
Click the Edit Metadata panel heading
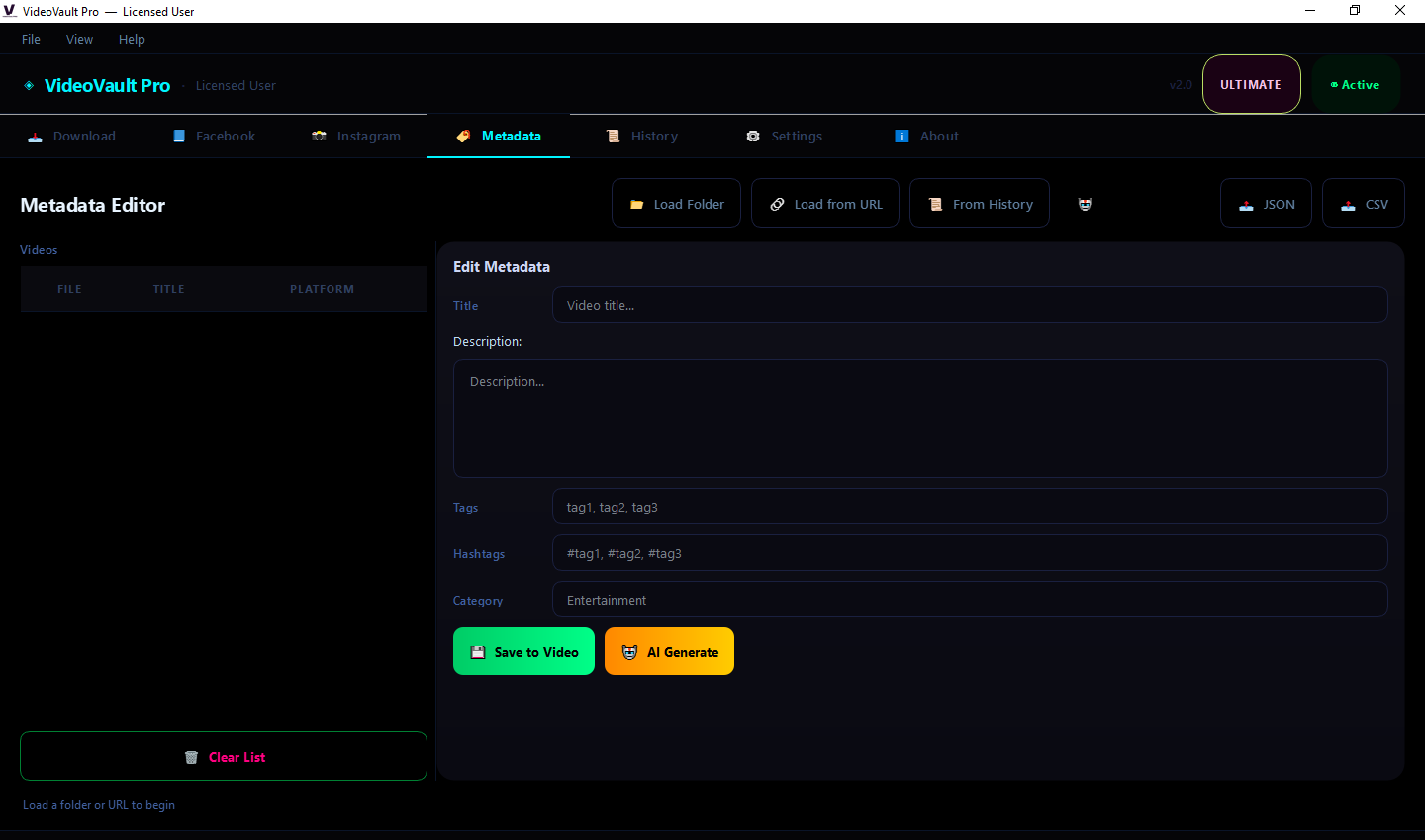coord(502,267)
